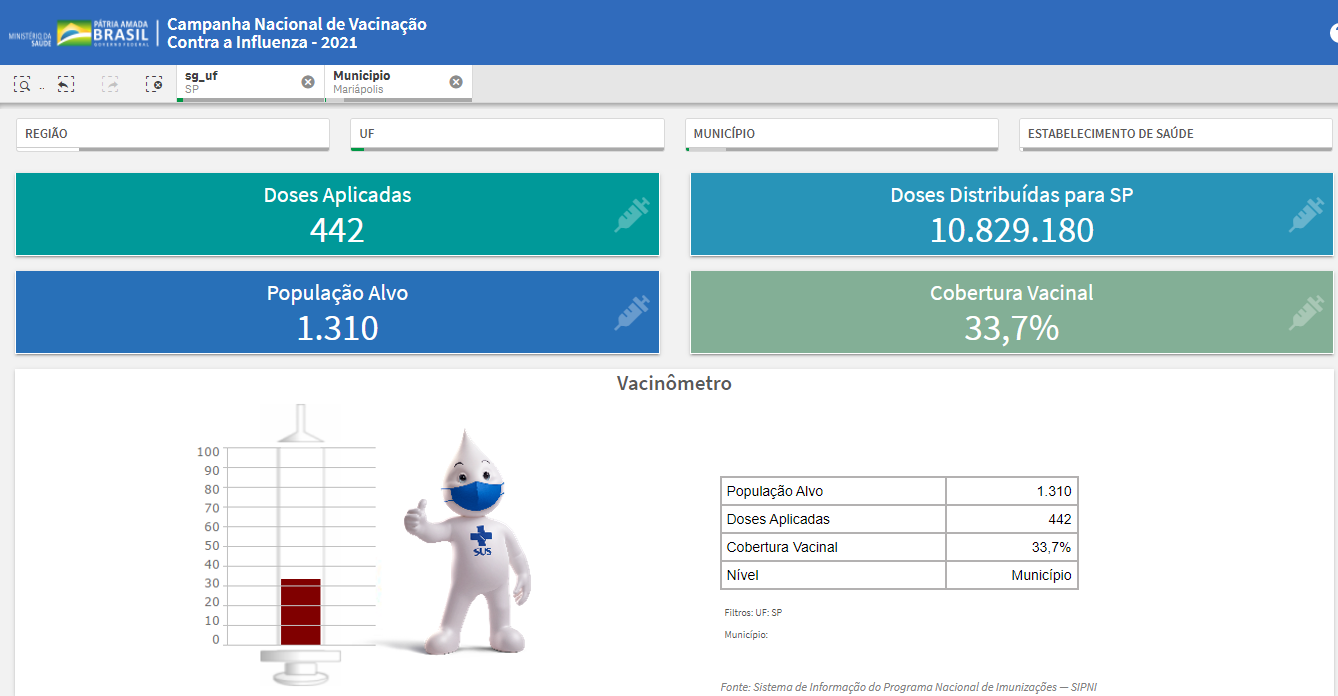The width and height of the screenshot is (1338, 696).
Task: Select the sg_uf selection tab
Action: point(238,82)
